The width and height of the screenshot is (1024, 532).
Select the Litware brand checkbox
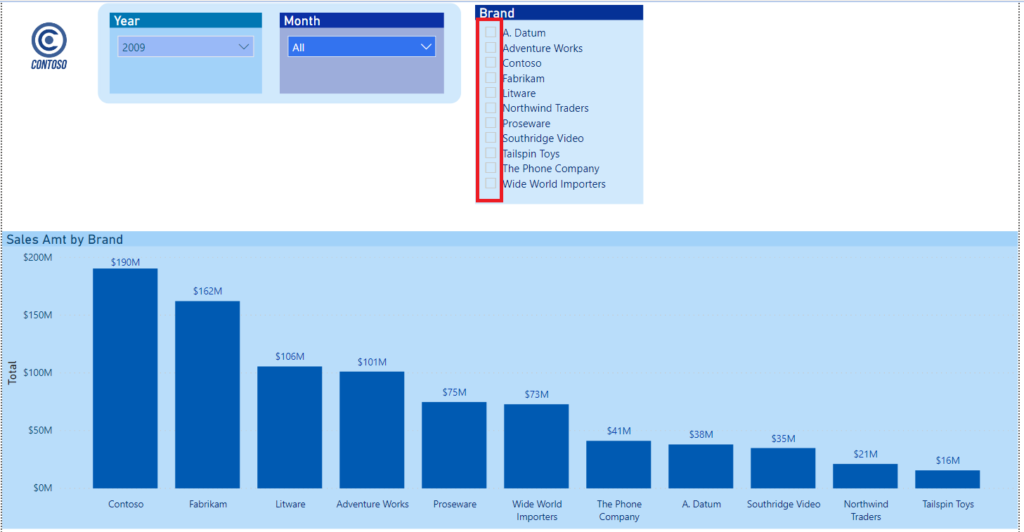(490, 93)
